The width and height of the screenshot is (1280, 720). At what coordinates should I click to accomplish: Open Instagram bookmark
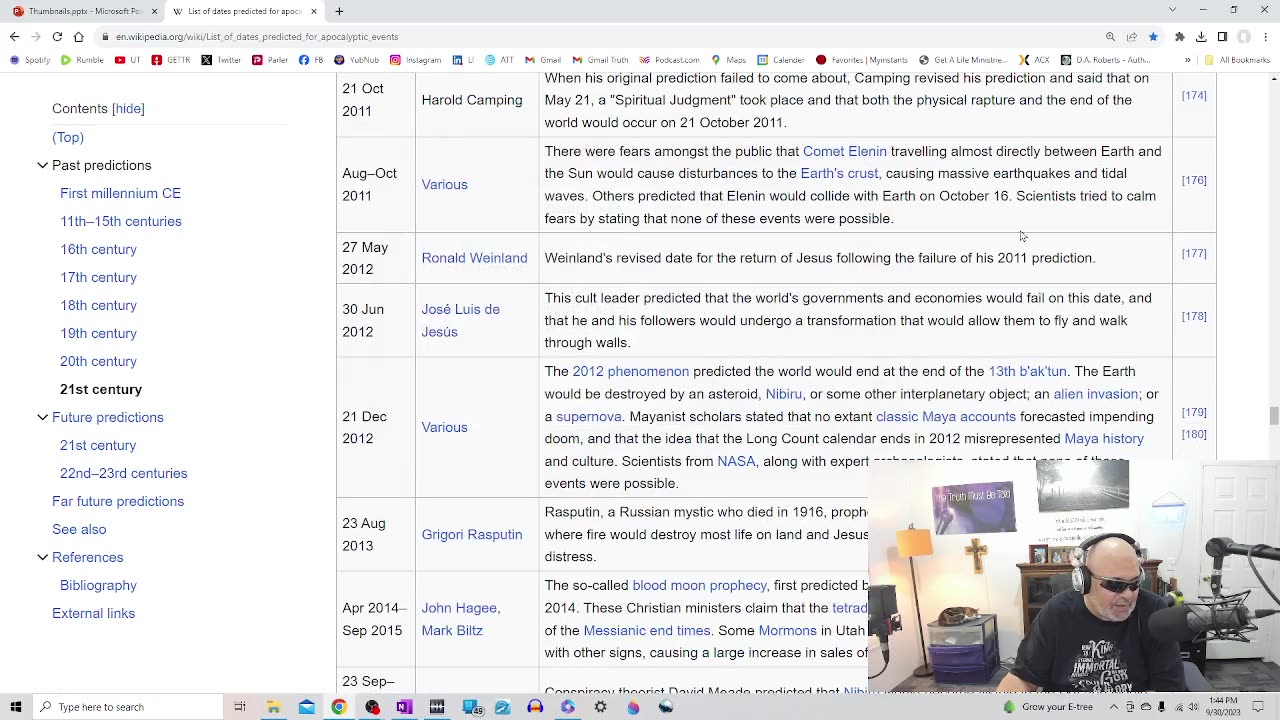pos(416,60)
